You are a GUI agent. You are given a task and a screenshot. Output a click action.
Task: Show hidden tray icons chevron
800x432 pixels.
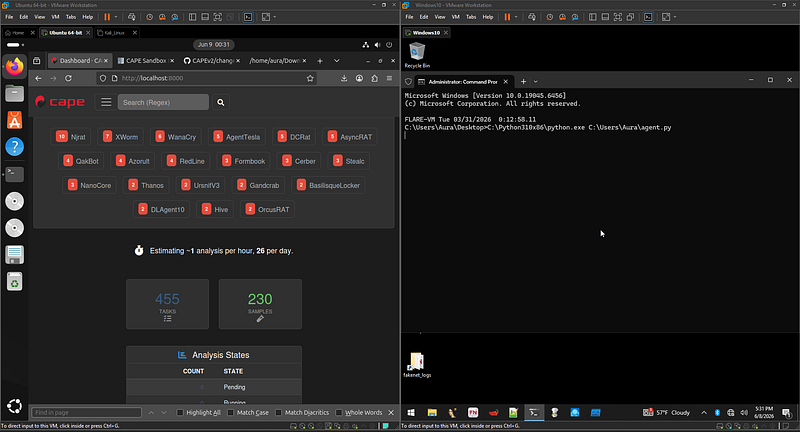point(704,413)
